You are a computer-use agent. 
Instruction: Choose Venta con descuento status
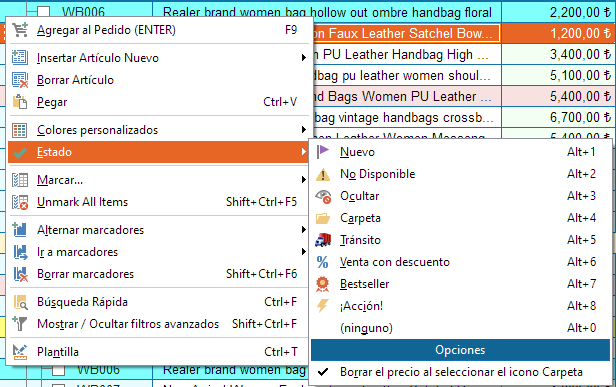(460, 262)
